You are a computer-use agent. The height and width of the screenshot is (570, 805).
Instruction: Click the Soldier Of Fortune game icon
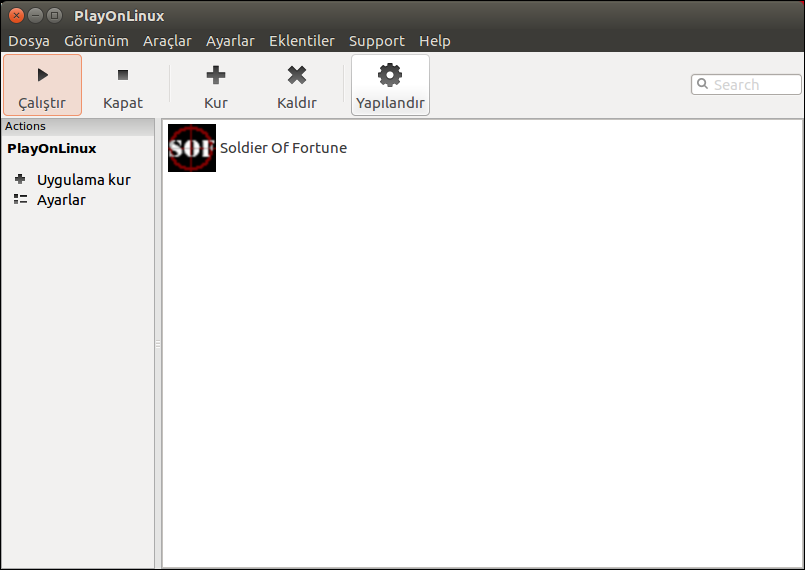click(x=192, y=148)
